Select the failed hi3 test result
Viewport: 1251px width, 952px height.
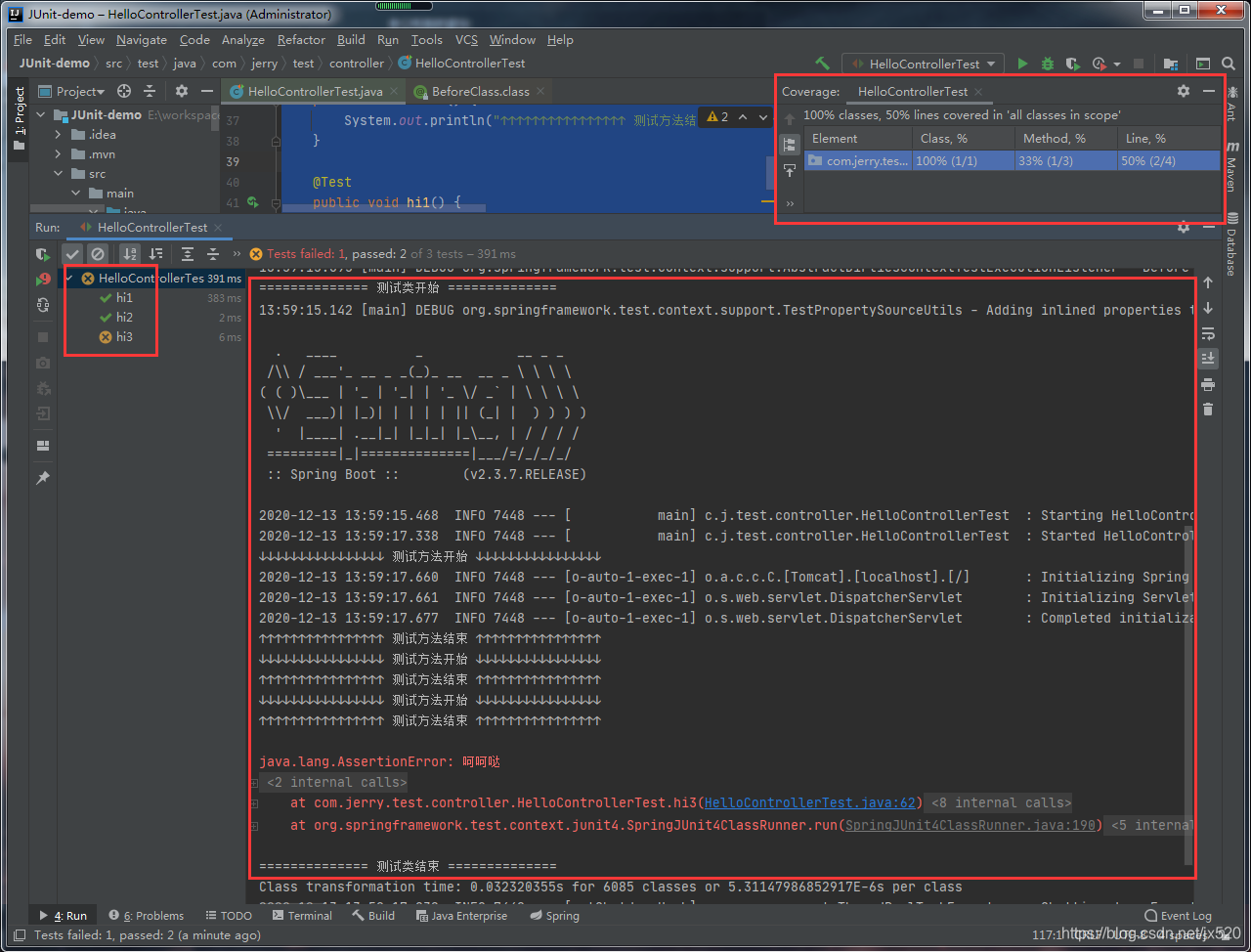(124, 337)
